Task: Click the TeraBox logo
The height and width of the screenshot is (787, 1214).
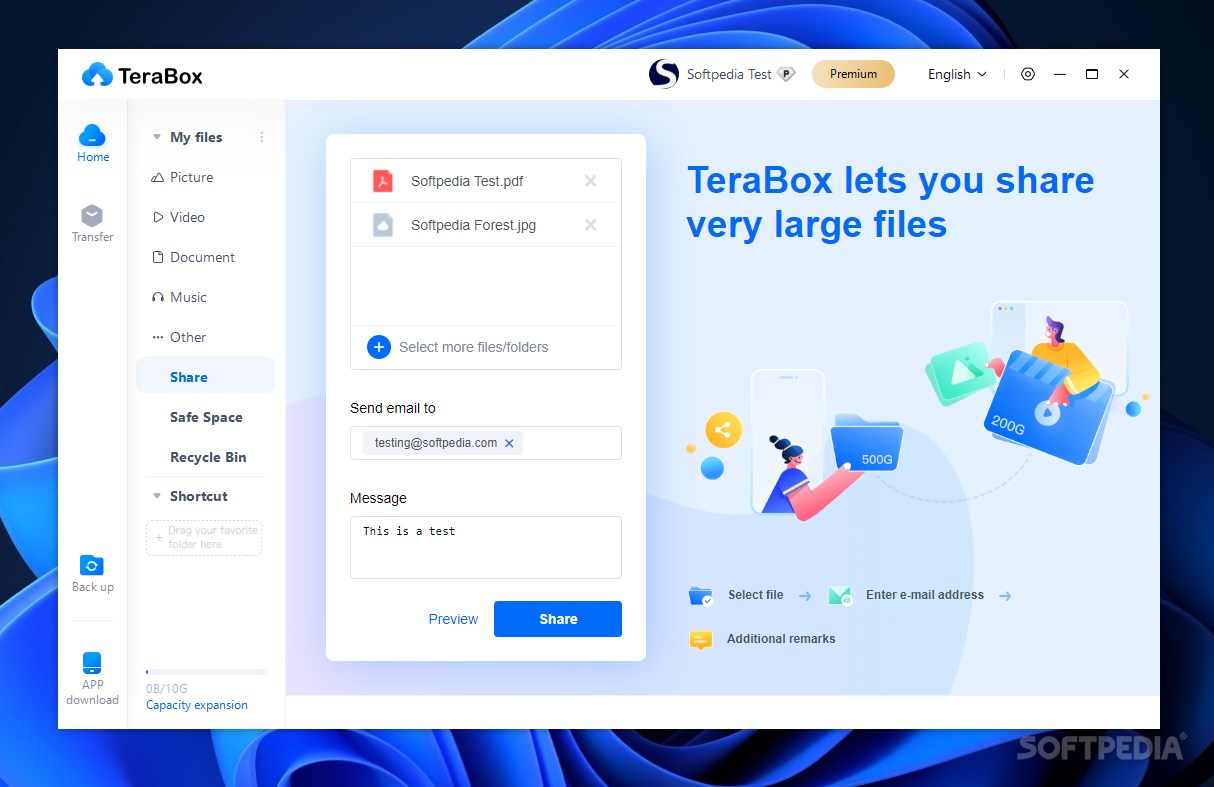Action: pos(142,74)
